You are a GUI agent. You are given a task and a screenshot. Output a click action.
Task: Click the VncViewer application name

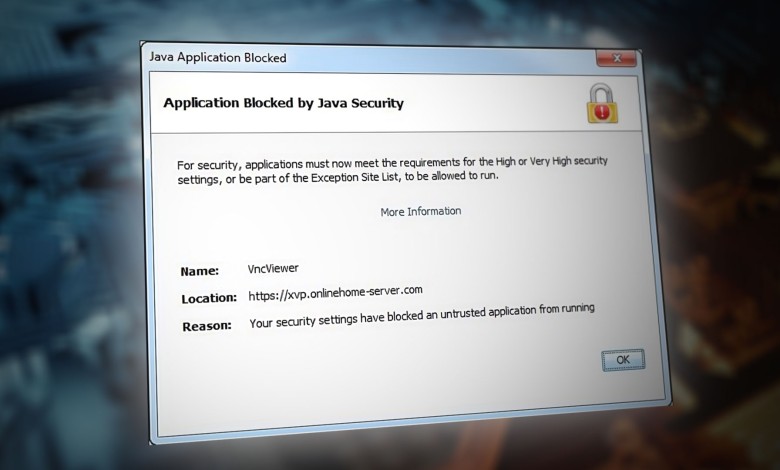click(x=273, y=268)
